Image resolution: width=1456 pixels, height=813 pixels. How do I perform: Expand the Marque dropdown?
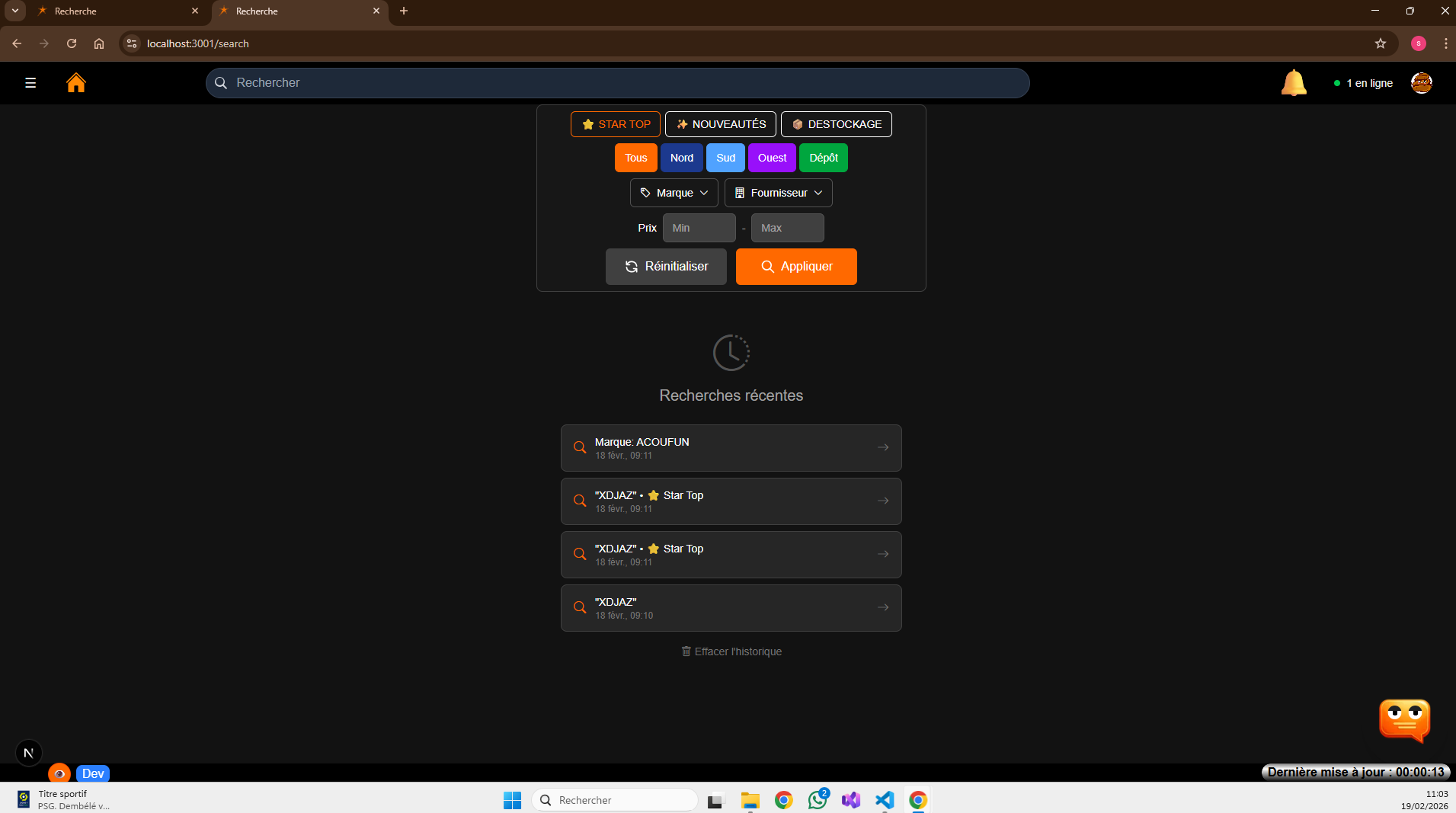coord(674,193)
